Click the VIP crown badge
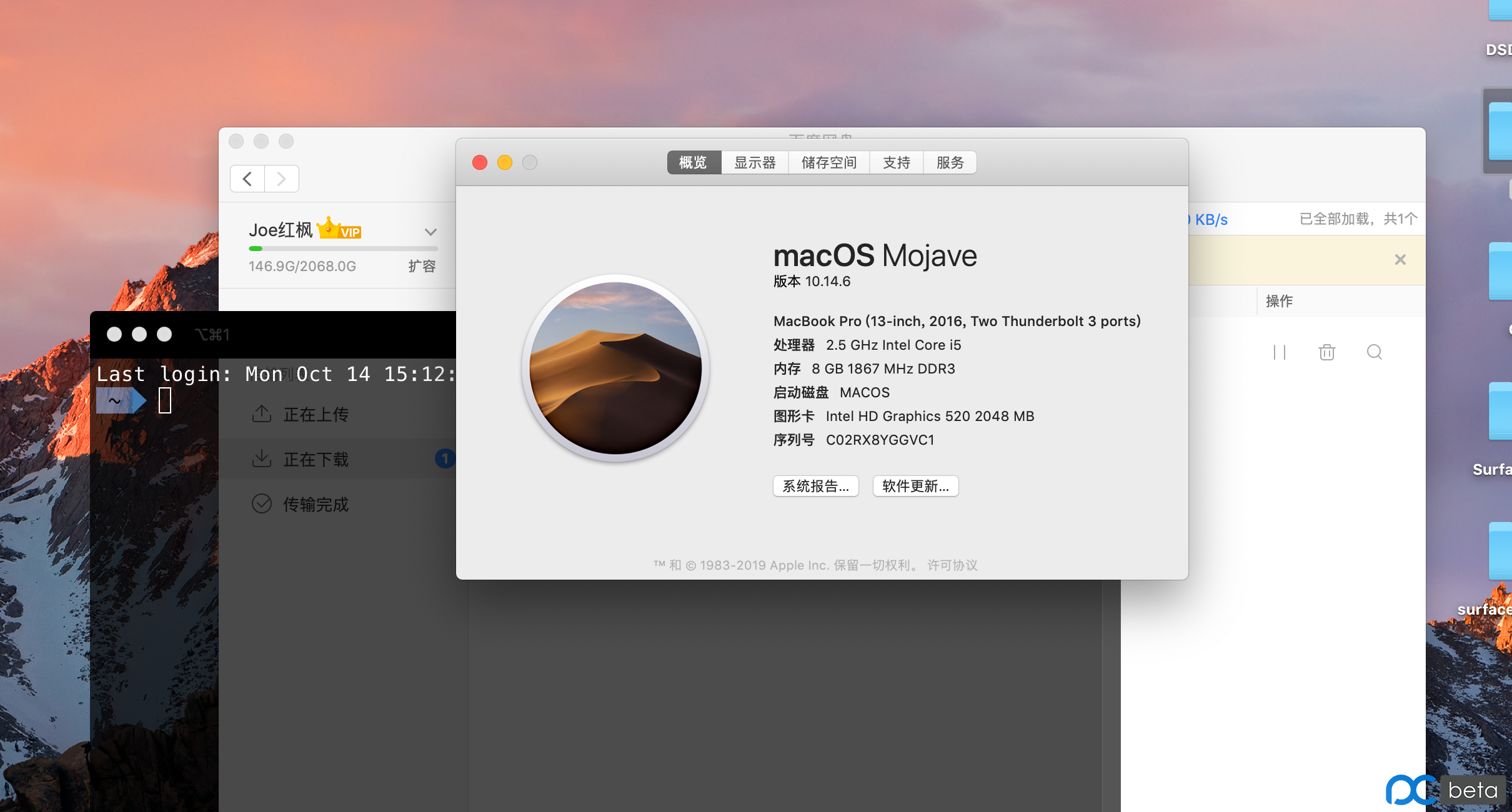Viewport: 1512px width, 812px height. click(339, 229)
